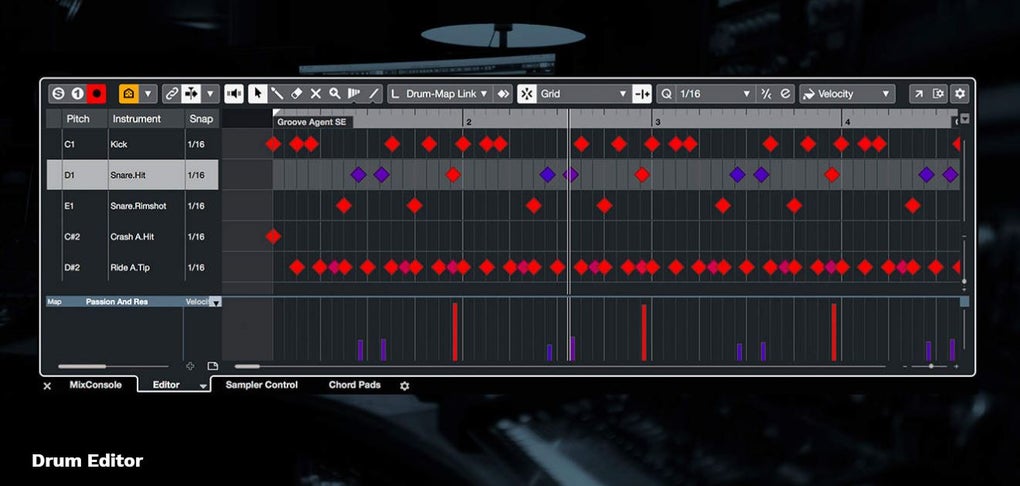Click the Groove Agent SE part label
Image resolution: width=1020 pixels, height=486 pixels.
tap(312, 121)
